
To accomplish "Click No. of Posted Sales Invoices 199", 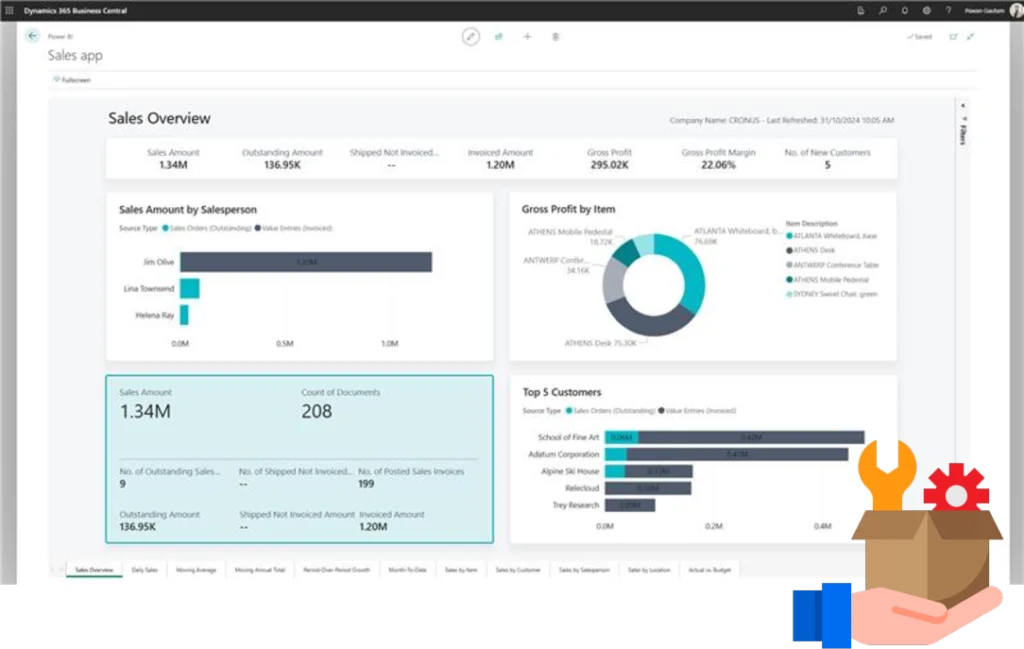I will [x=366, y=484].
